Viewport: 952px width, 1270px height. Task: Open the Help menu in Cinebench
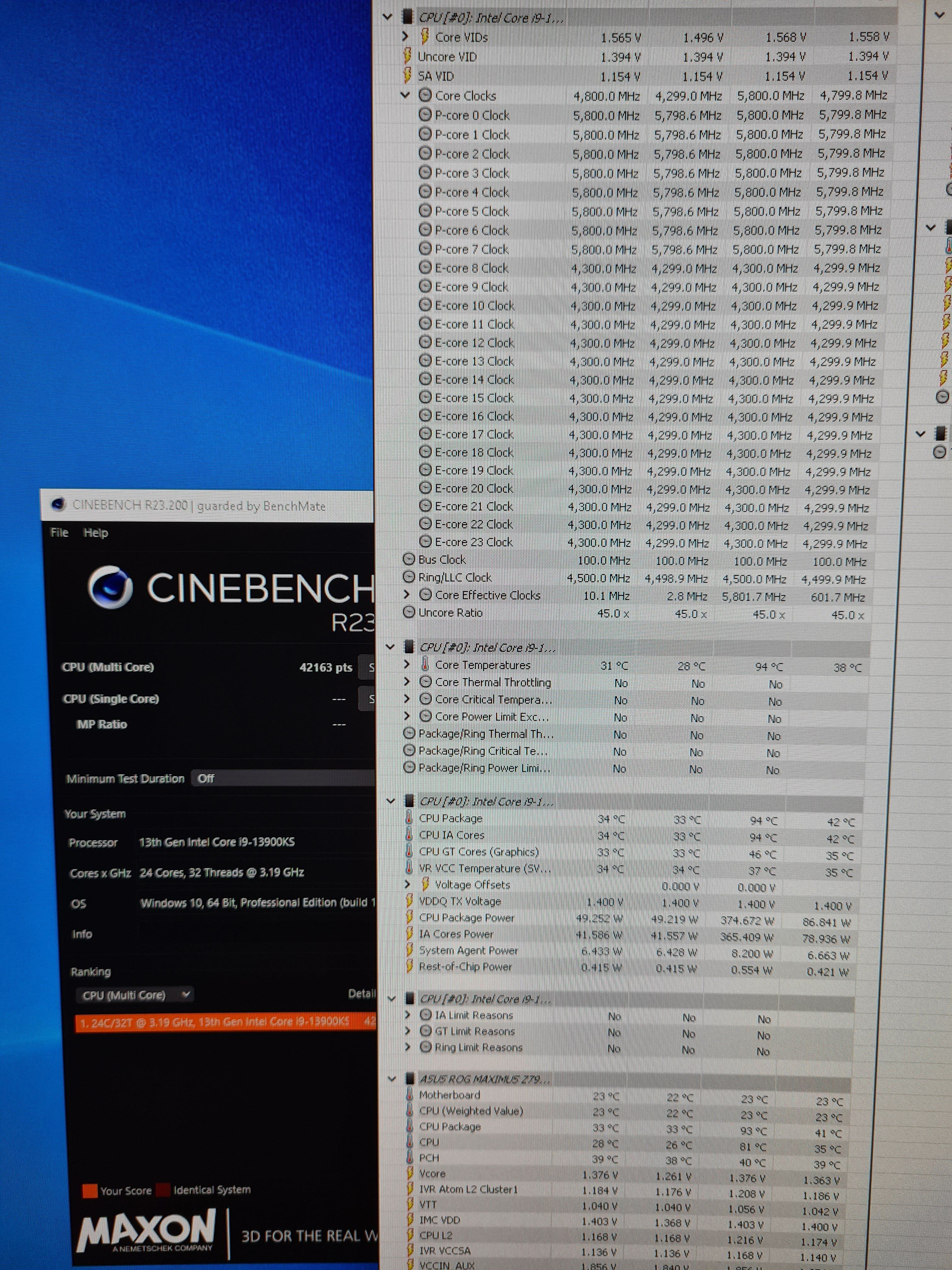click(x=95, y=533)
